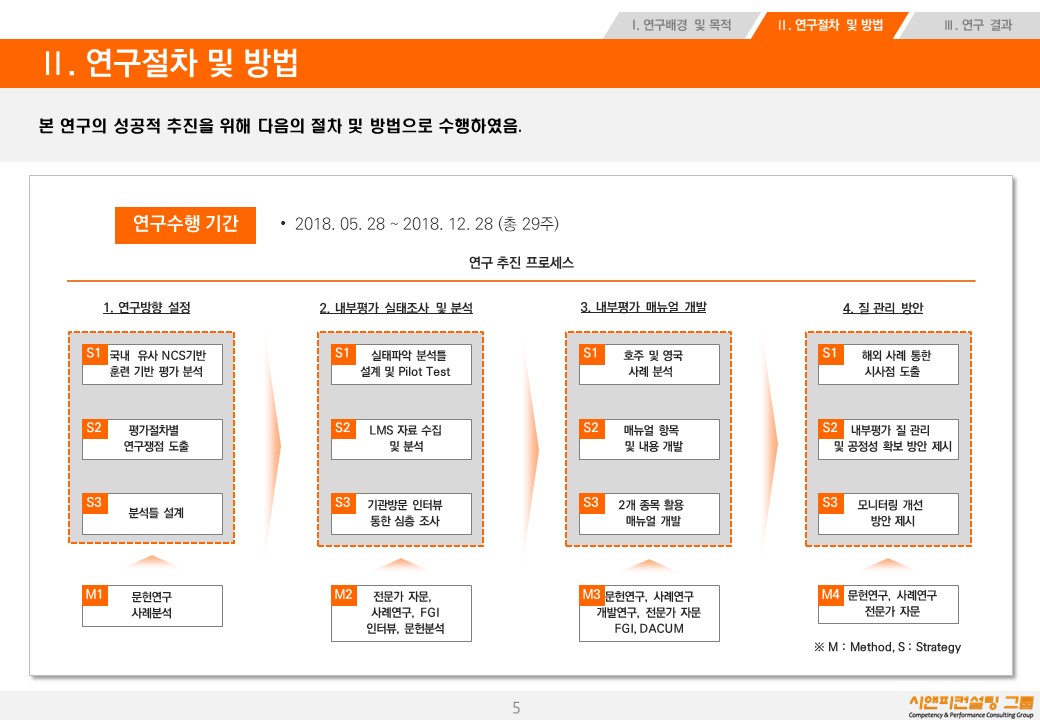This screenshot has height=720, width=1040.
Task: Click the M4 문헌연구, 사례연구 전문가 자문 box
Action: click(x=888, y=604)
